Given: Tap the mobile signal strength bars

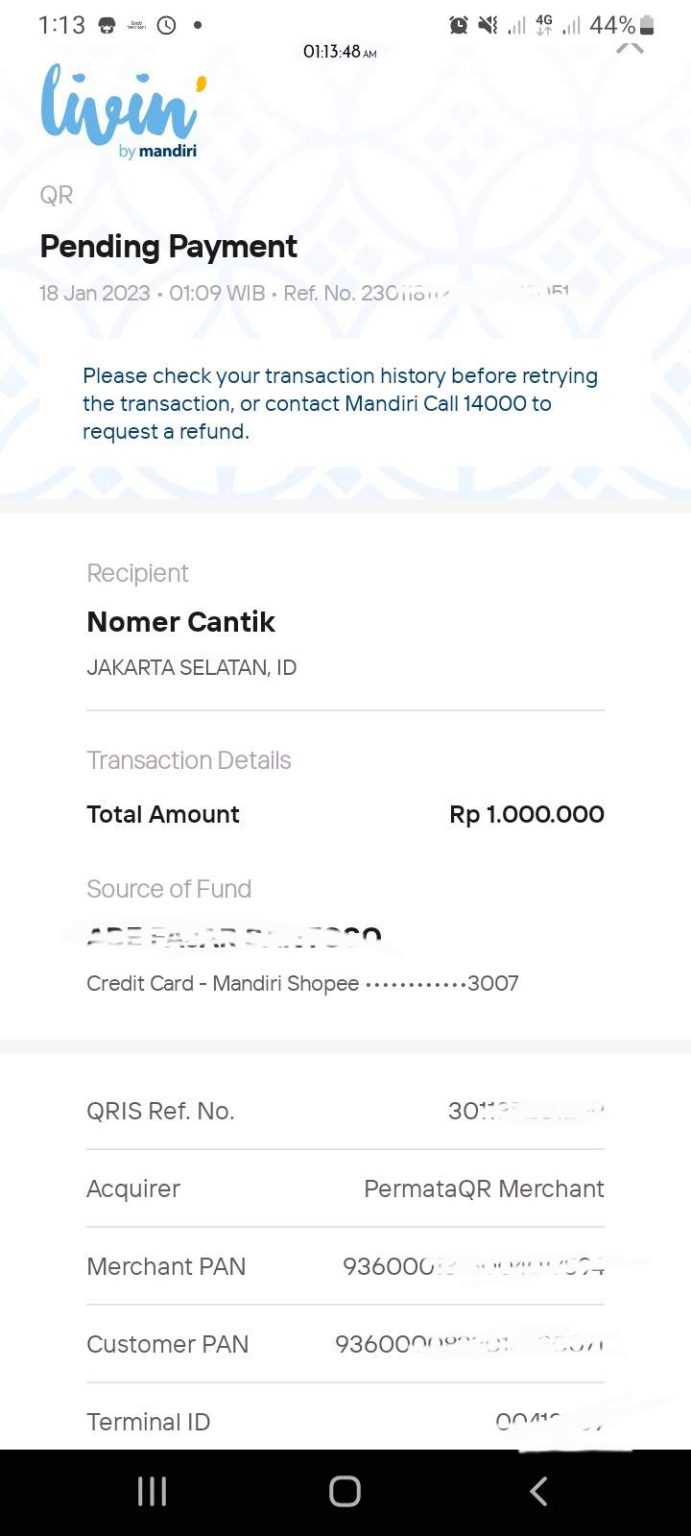Looking at the screenshot, I should click(517, 25).
